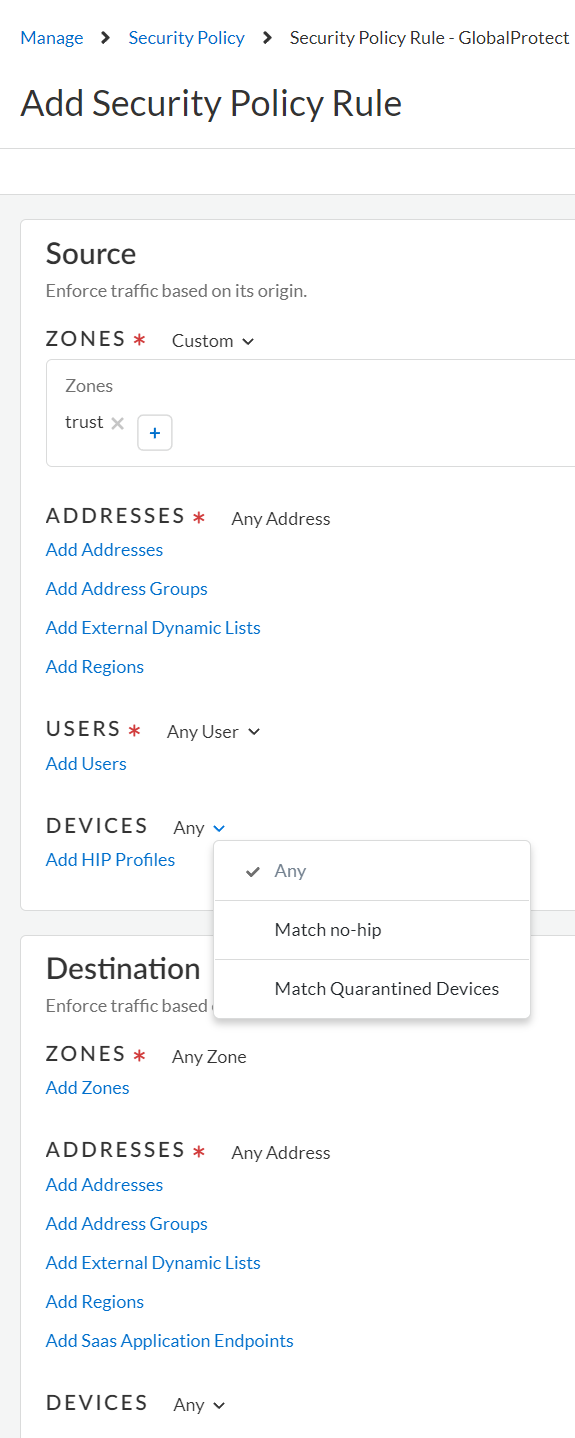Click Add Address Groups under Source
The image size is (575, 1438).
click(127, 589)
